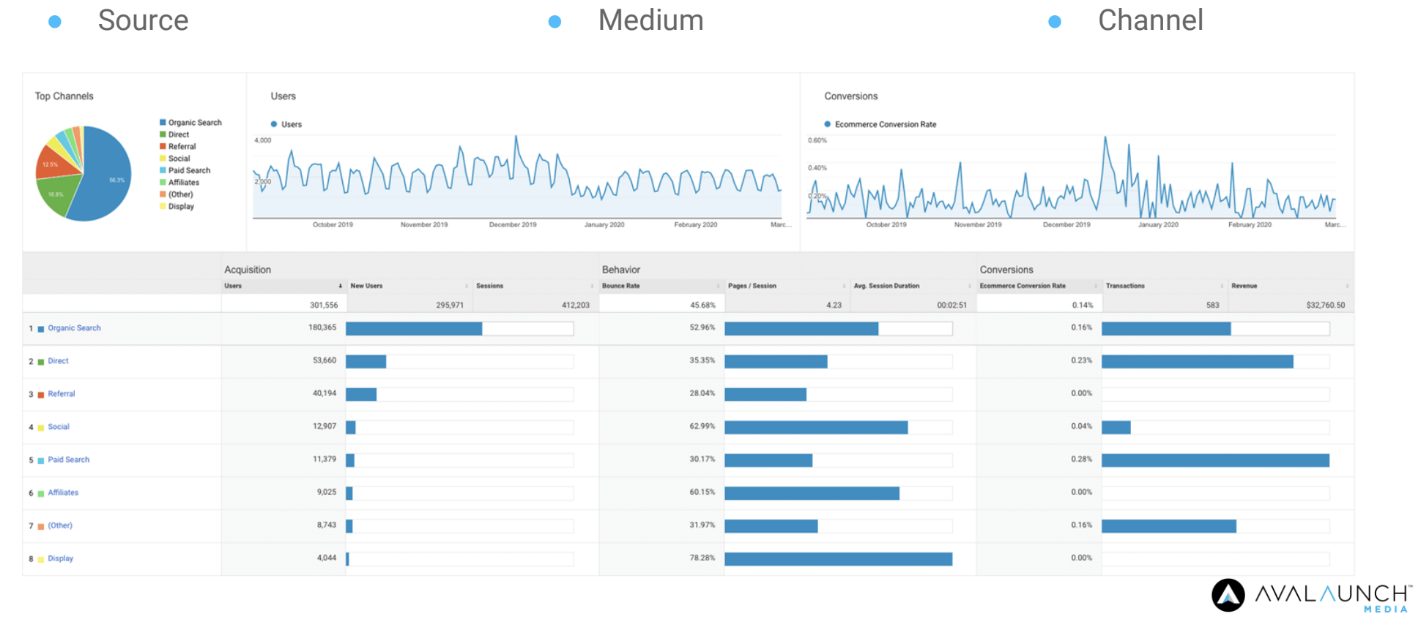Click the Paid Search conversion rate 0.28%
The width and height of the screenshot is (1422, 622).
coord(1081,460)
